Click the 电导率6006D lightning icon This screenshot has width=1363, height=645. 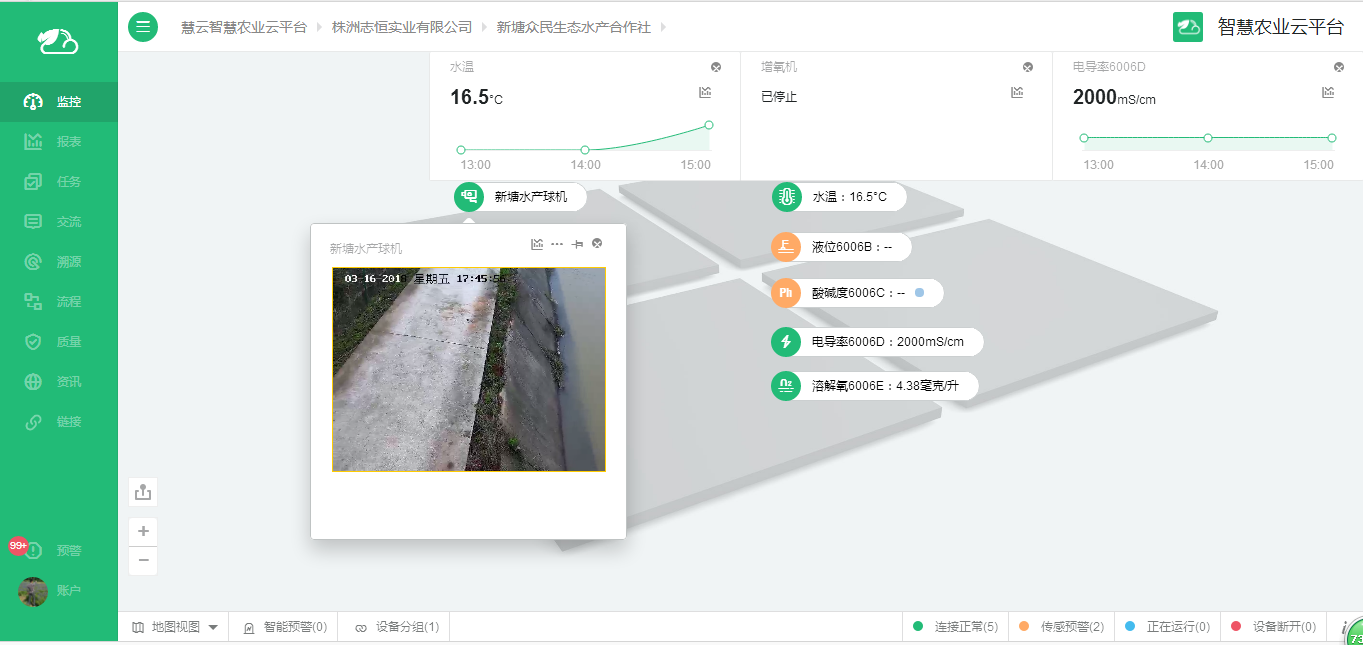coord(786,342)
